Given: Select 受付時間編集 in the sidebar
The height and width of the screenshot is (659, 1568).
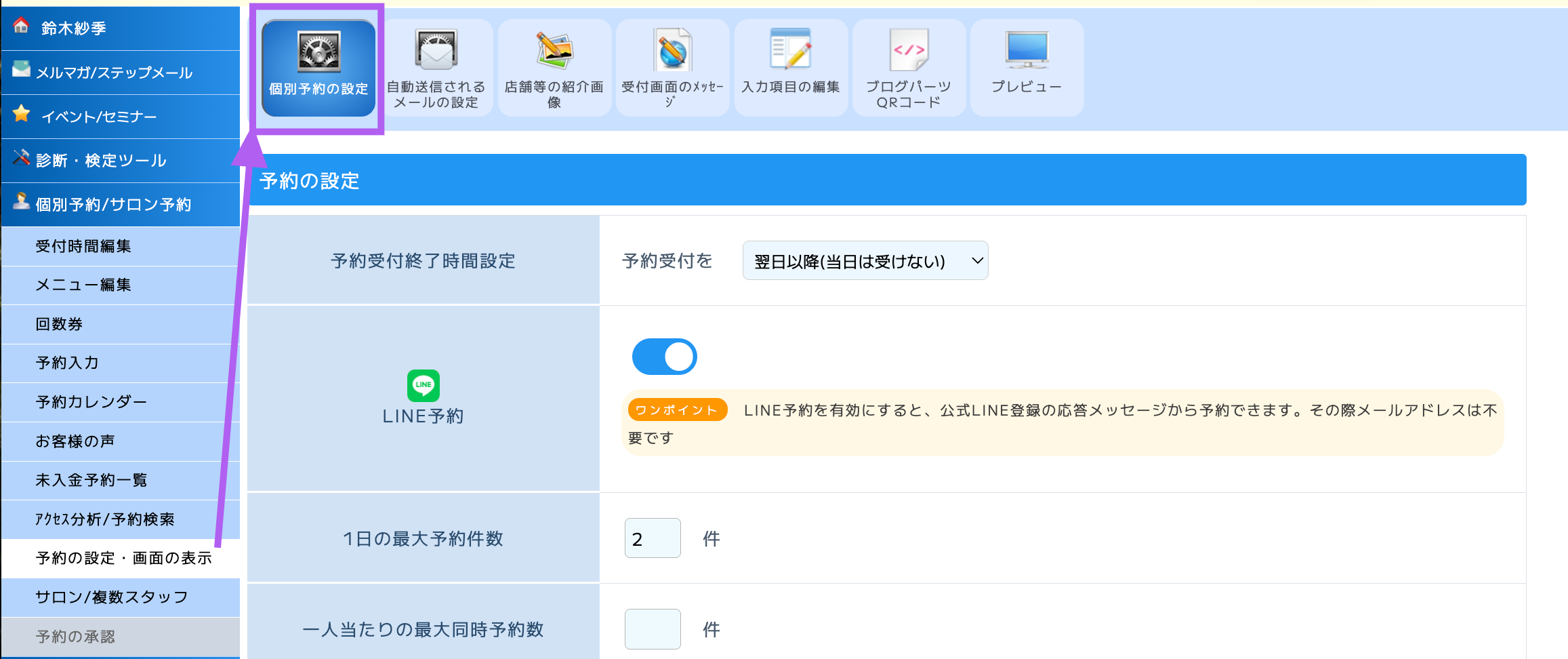Looking at the screenshot, I should (x=83, y=246).
